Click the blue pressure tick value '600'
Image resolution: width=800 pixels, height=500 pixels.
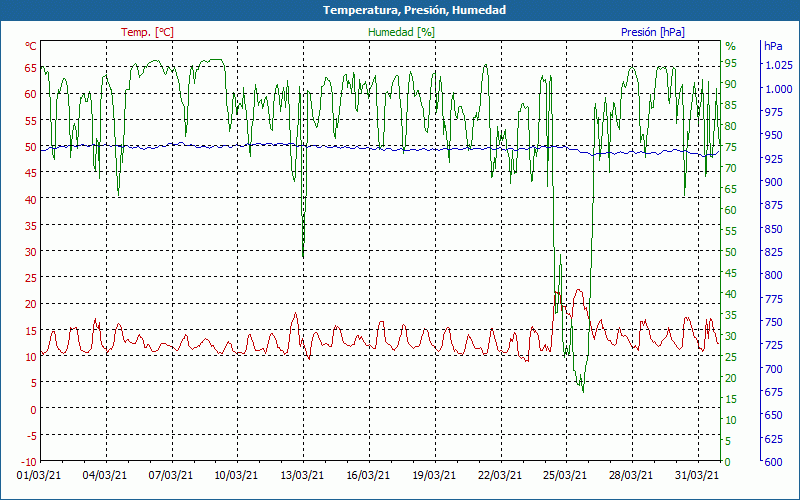773,462
